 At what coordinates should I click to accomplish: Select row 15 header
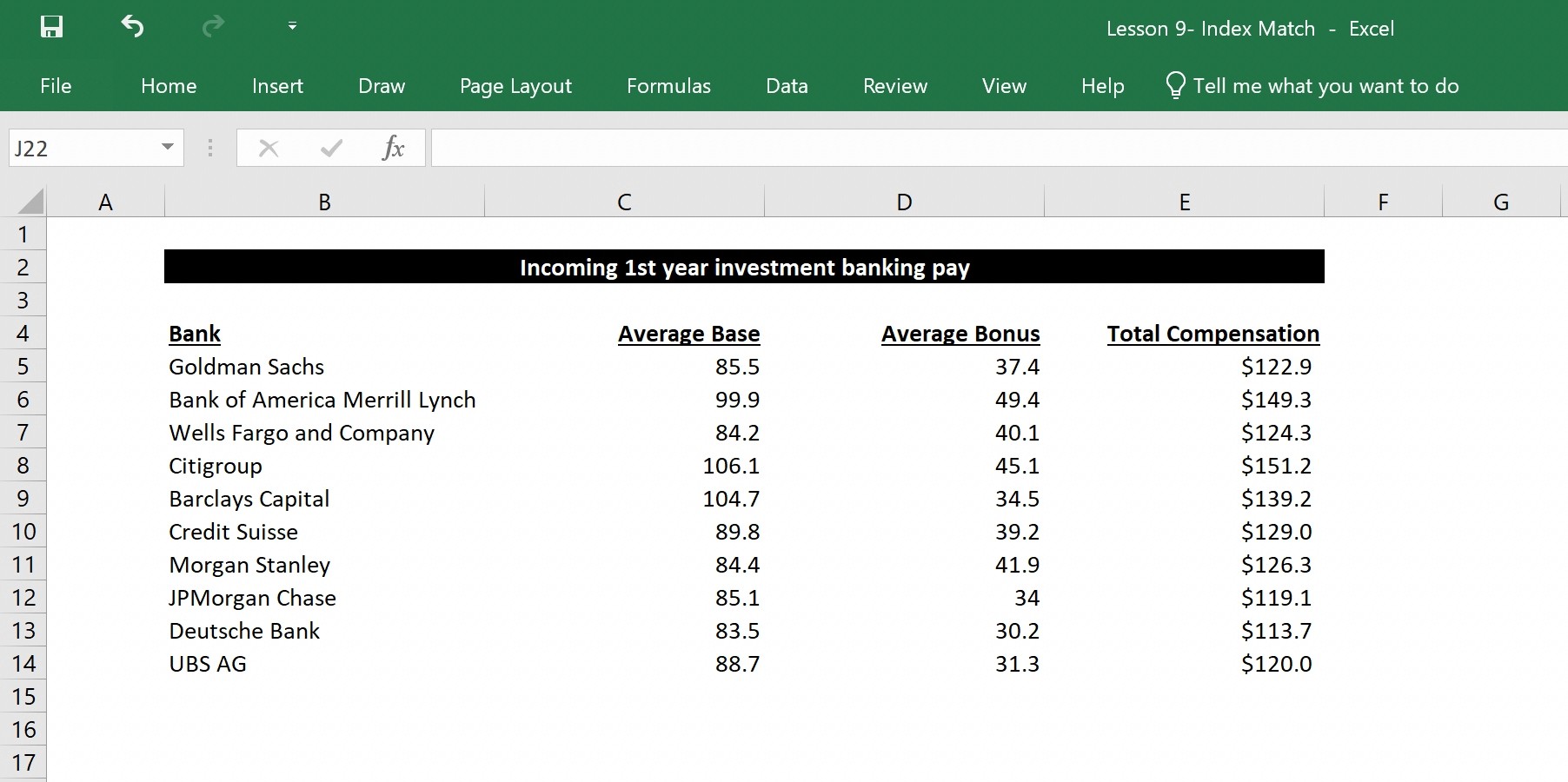(x=23, y=697)
